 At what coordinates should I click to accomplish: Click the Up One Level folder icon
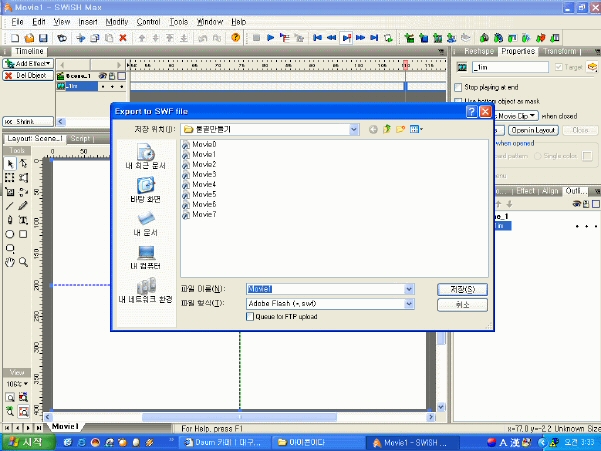[x=387, y=129]
